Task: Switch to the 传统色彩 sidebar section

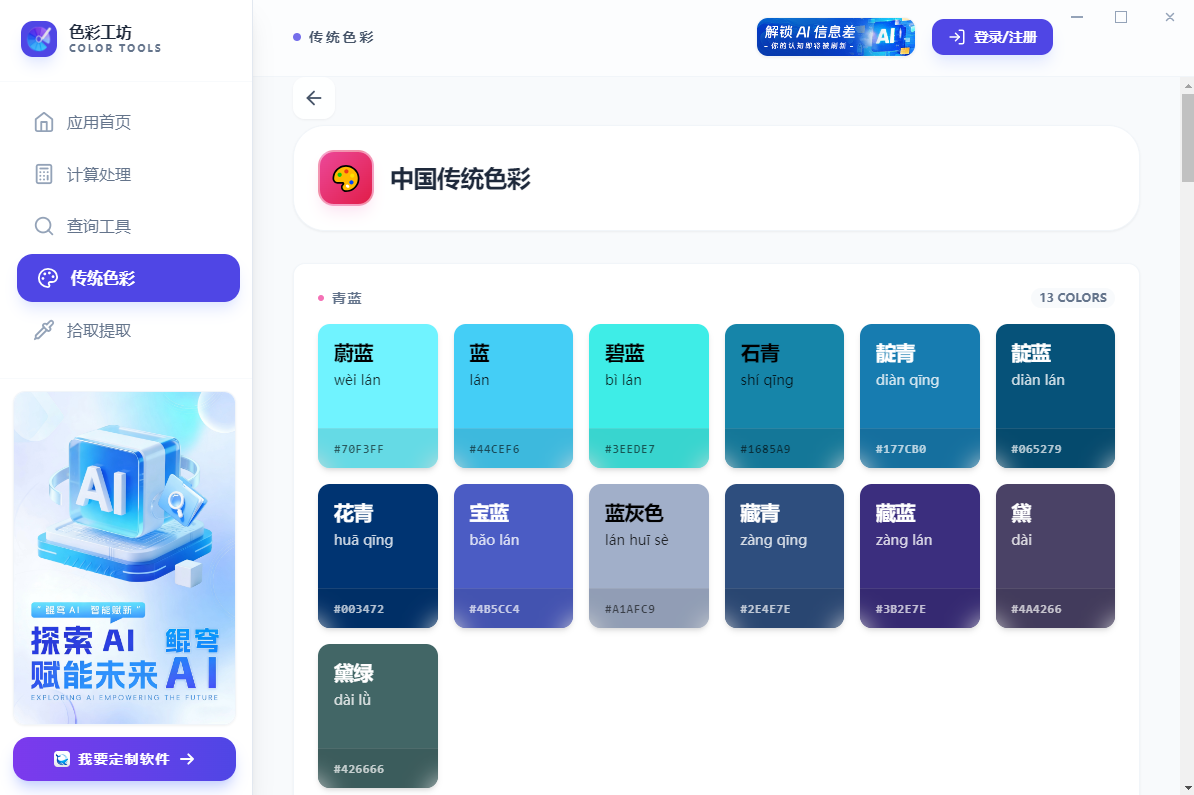Action: click(128, 278)
